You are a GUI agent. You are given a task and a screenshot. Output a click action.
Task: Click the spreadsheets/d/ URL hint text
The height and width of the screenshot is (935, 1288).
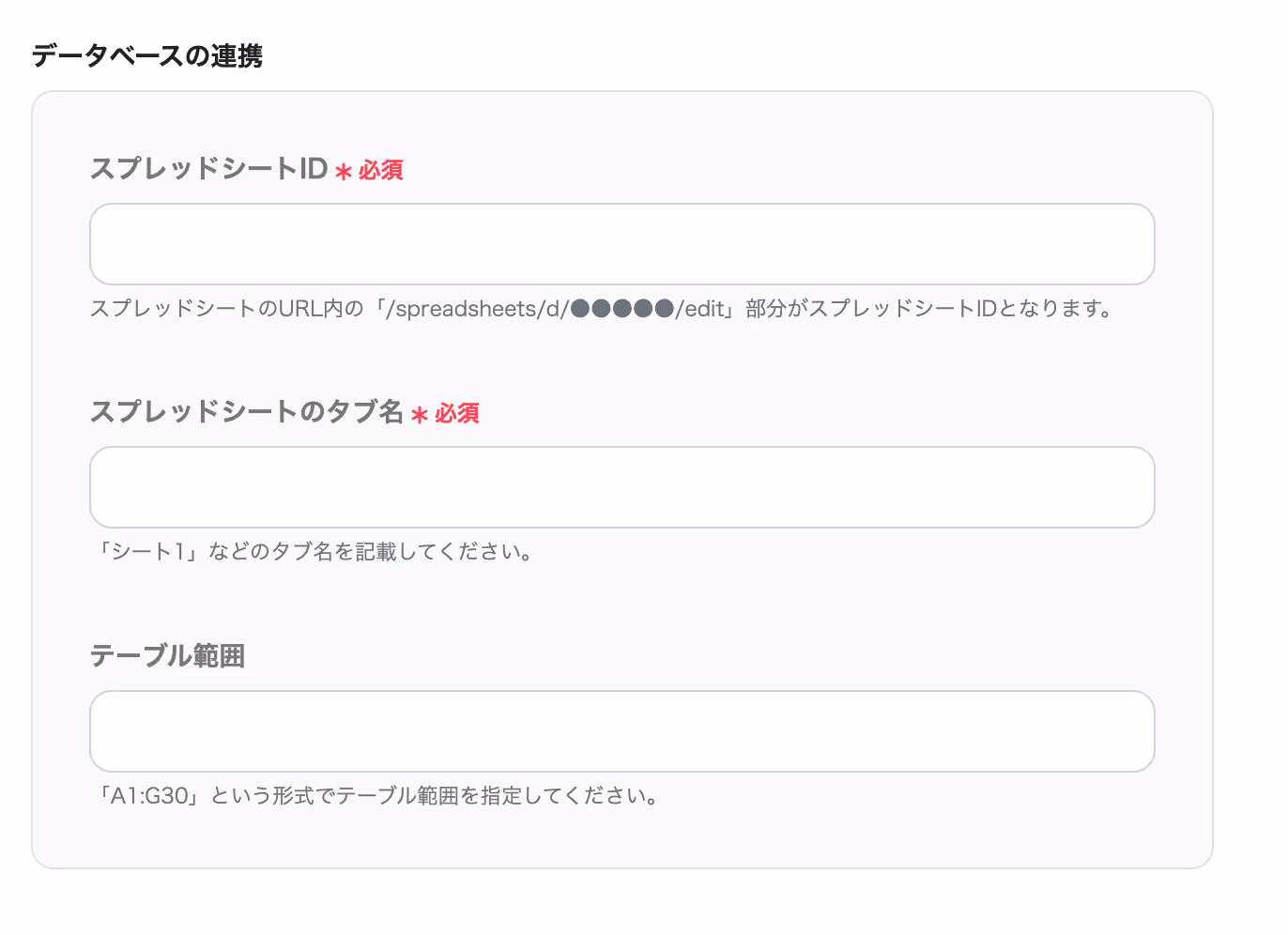pos(602,309)
